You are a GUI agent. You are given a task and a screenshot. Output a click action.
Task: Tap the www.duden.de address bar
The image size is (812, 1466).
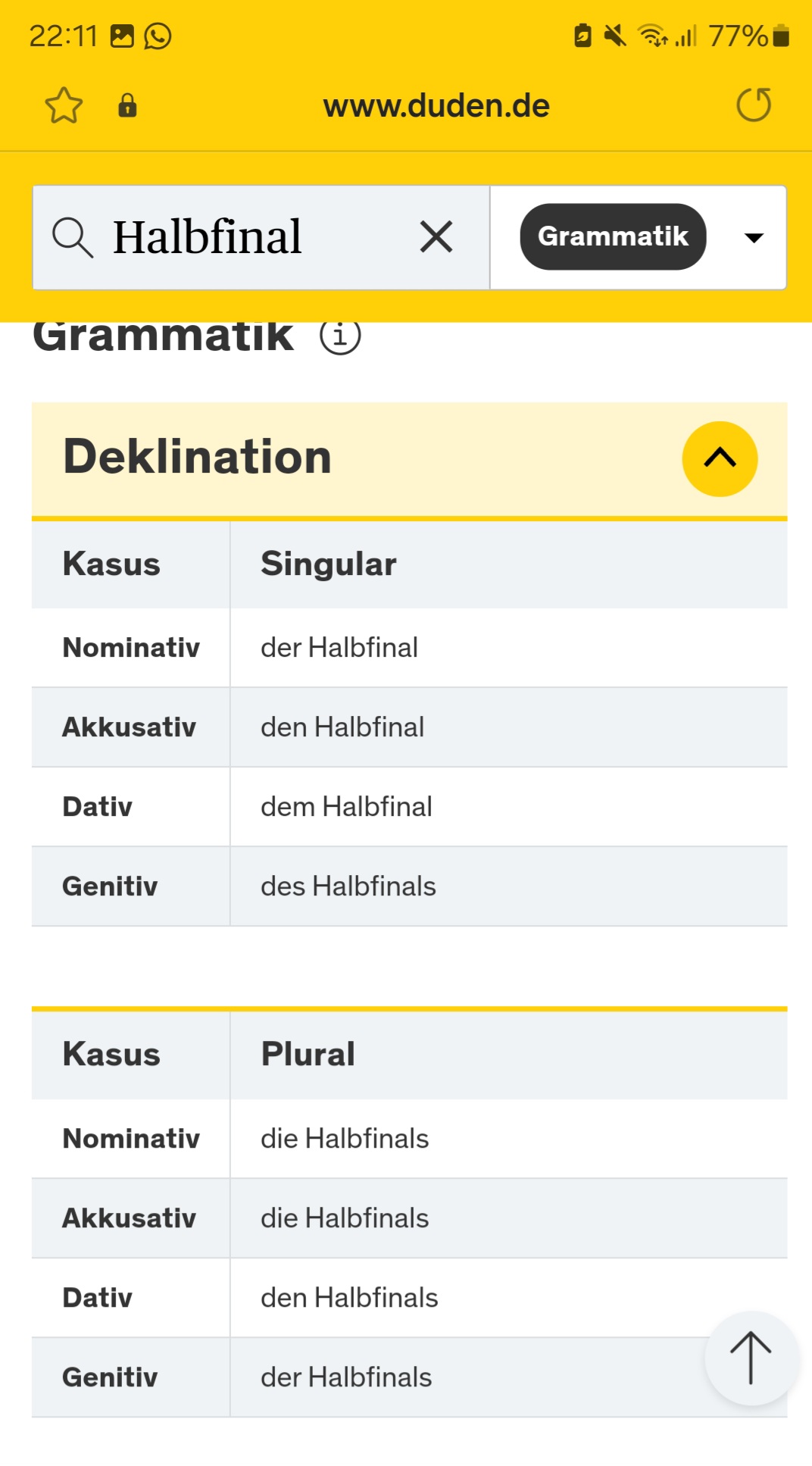coord(436,105)
